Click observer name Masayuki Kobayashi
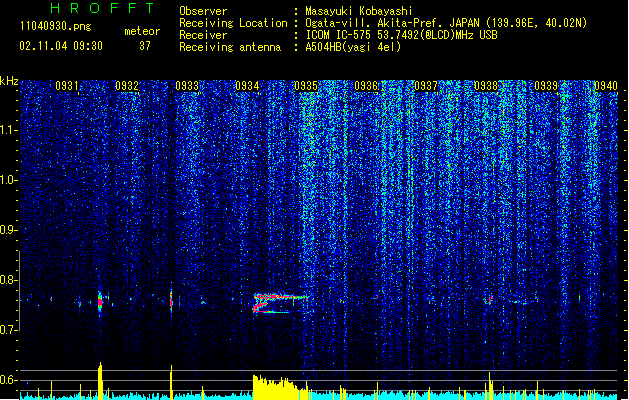 pos(359,11)
